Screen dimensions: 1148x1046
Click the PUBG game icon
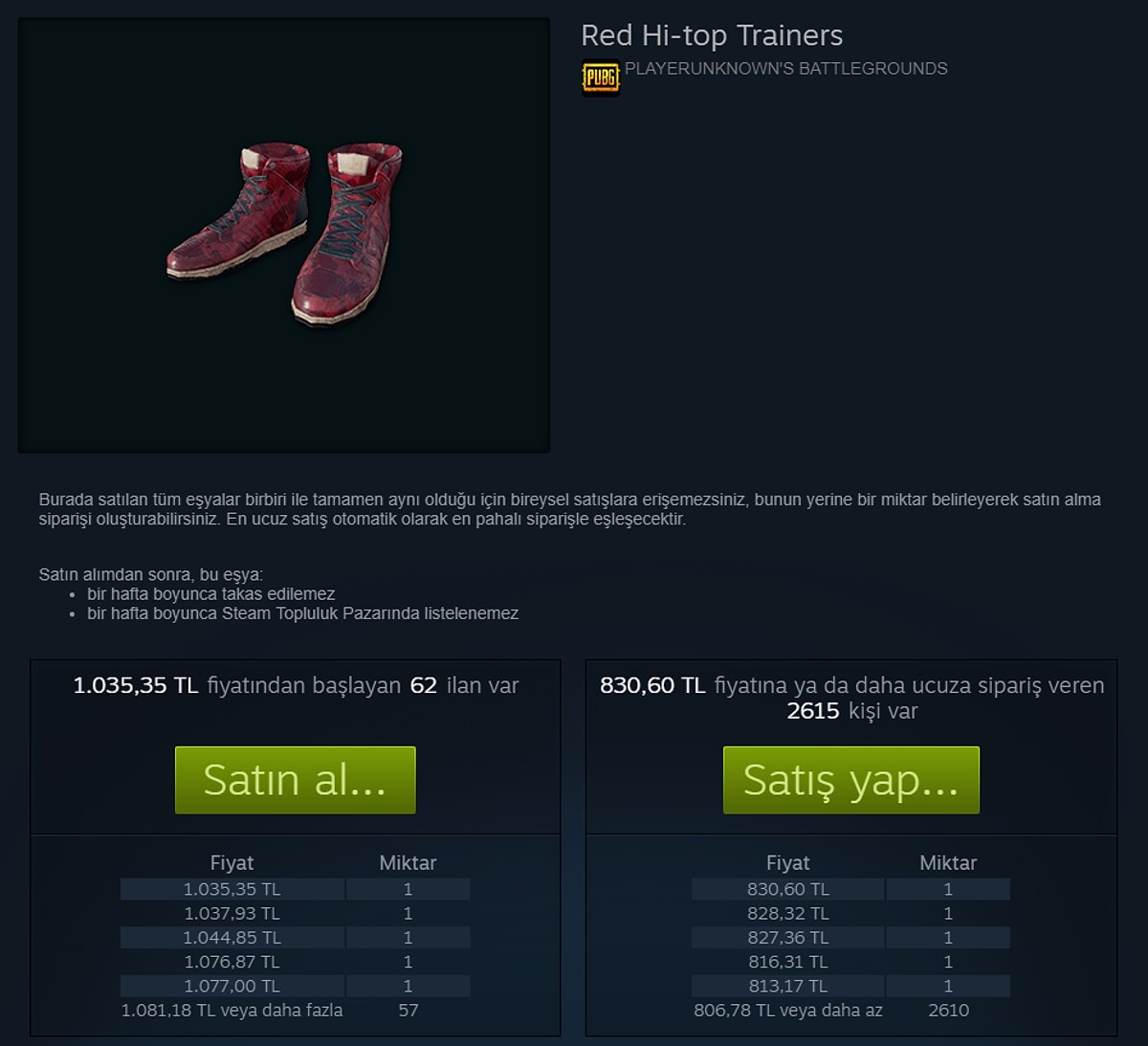click(601, 78)
